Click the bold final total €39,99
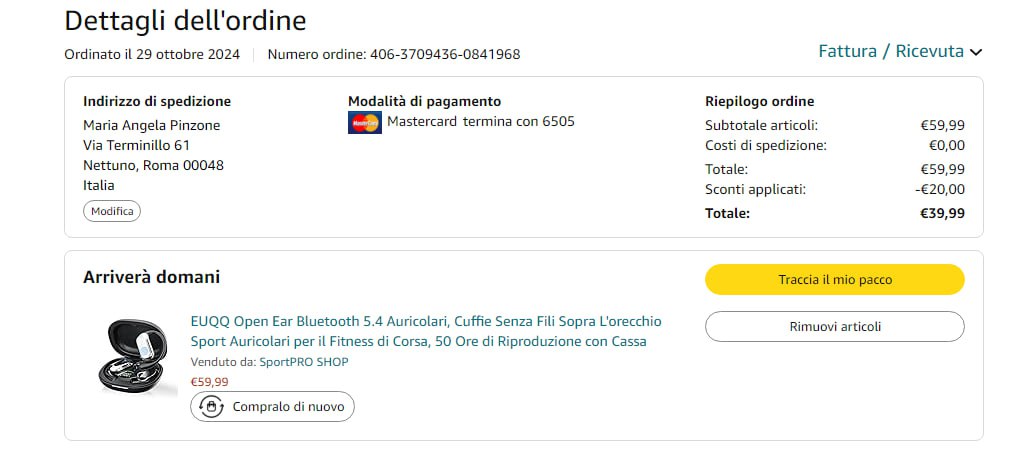The width and height of the screenshot is (1034, 464). tap(942, 213)
